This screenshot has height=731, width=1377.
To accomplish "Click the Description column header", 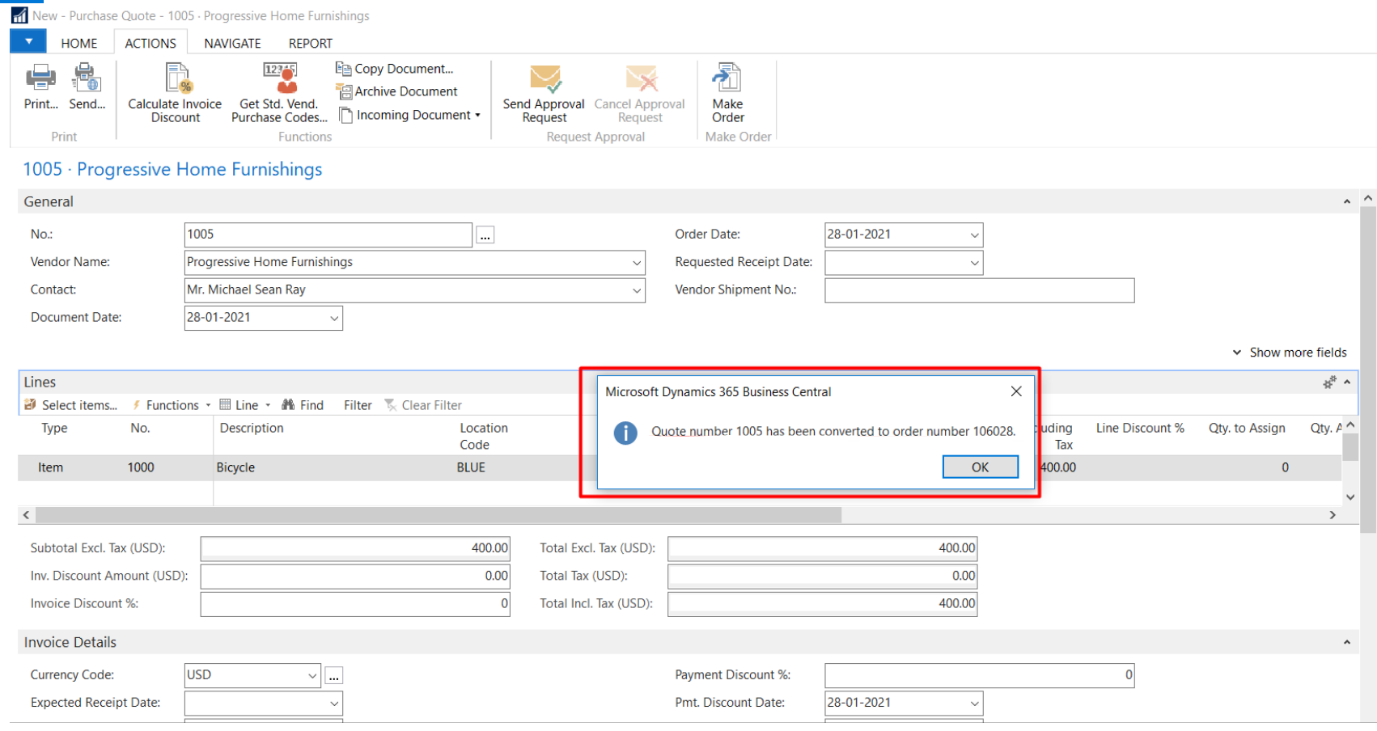I will pyautogui.click(x=251, y=428).
